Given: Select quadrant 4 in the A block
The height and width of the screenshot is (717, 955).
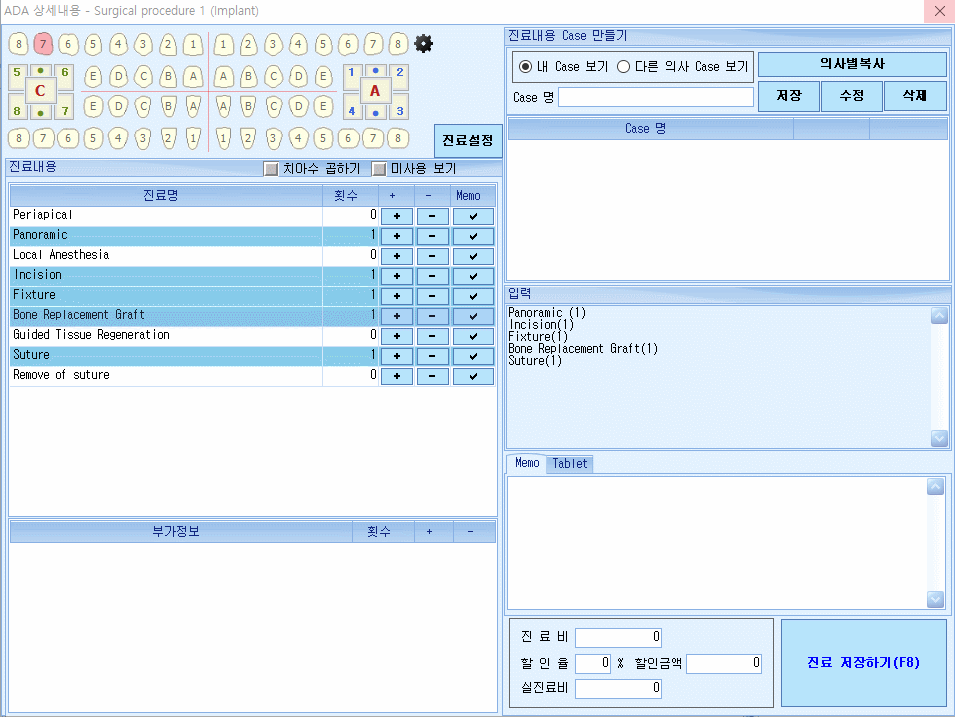Looking at the screenshot, I should pyautogui.click(x=351, y=111).
